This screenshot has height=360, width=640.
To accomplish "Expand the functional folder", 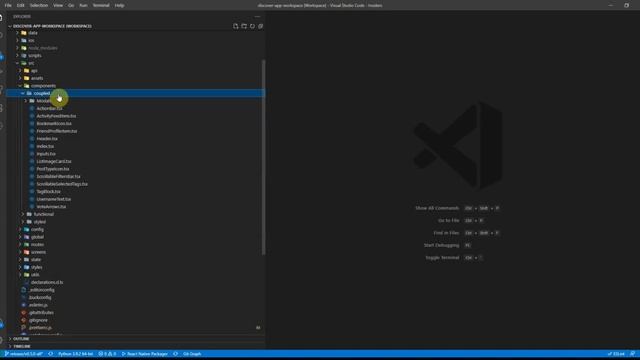I will coord(136,214).
